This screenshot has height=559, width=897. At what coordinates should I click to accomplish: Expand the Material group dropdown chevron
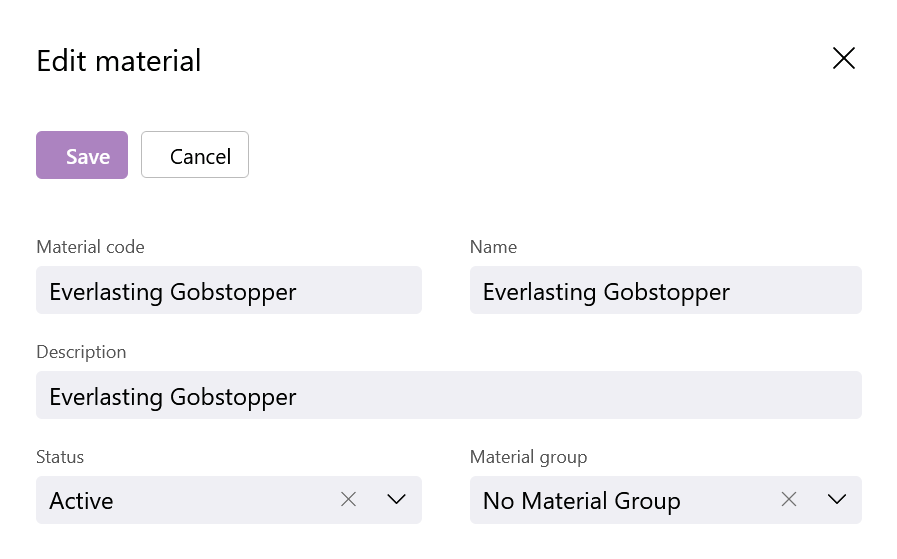click(x=837, y=499)
